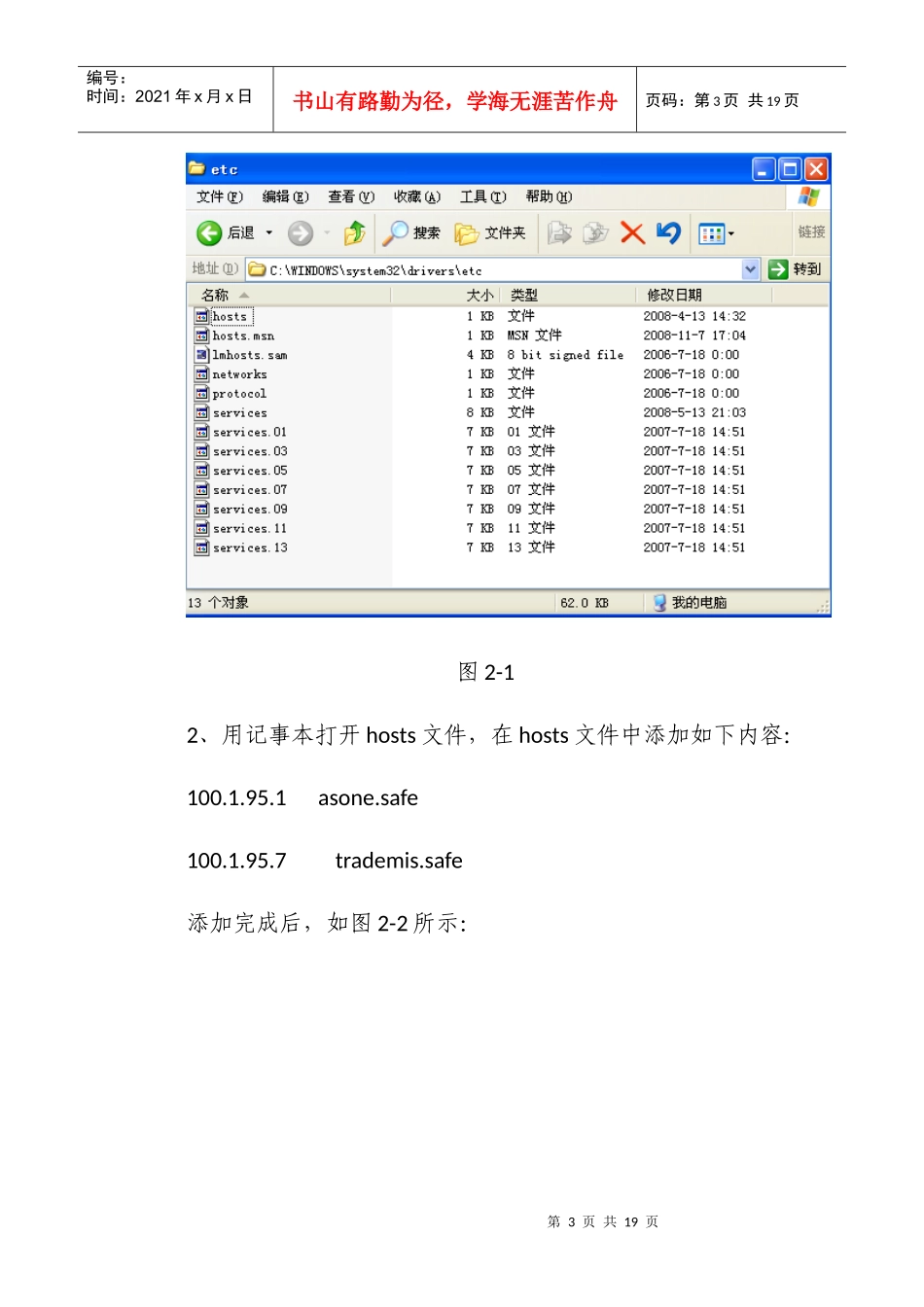This screenshot has height=1307, width=924.
Task: Click the '62.0 KB' status entry
Action: click(x=585, y=603)
